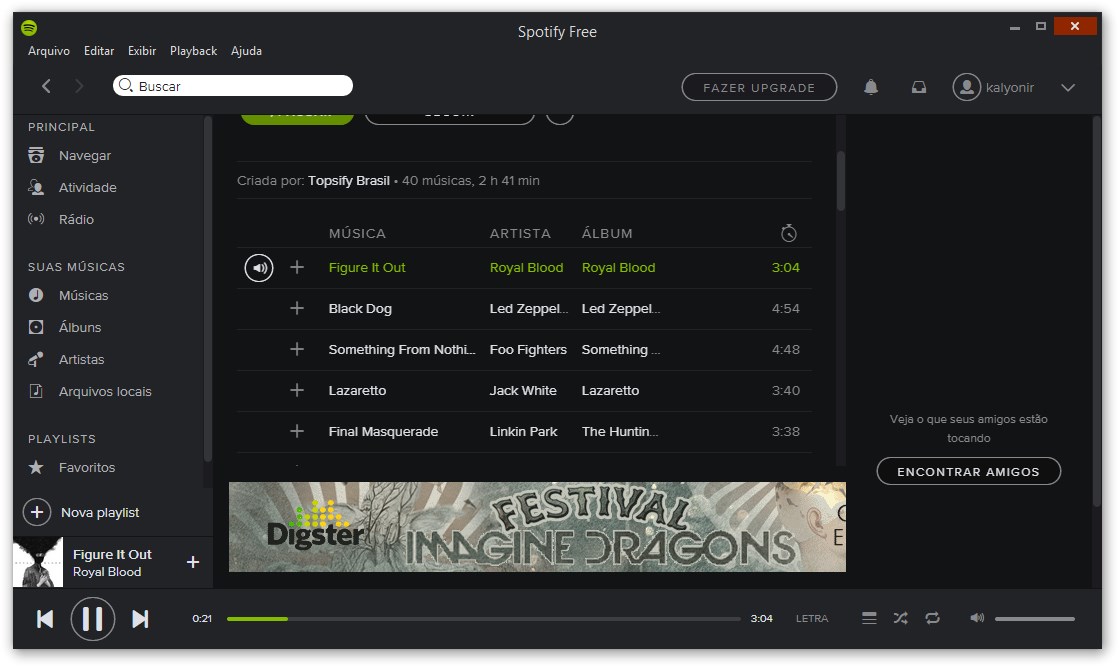Image resolution: width=1119 pixels, height=668 pixels.
Task: Sort by ARTISTA column header
Action: coord(520,233)
